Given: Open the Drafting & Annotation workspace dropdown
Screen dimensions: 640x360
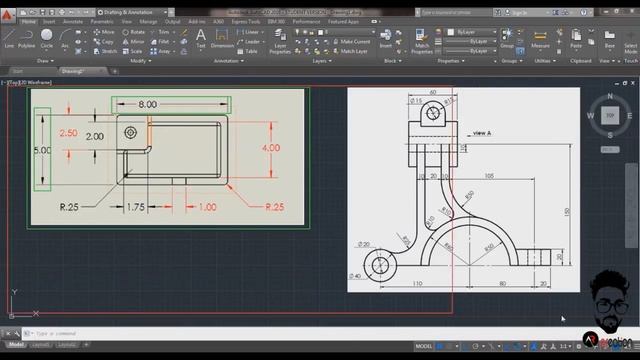Looking at the screenshot, I should point(133,13).
